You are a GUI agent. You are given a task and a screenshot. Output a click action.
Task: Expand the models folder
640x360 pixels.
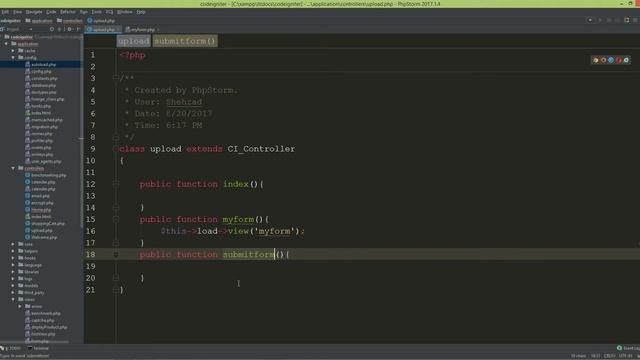13,286
